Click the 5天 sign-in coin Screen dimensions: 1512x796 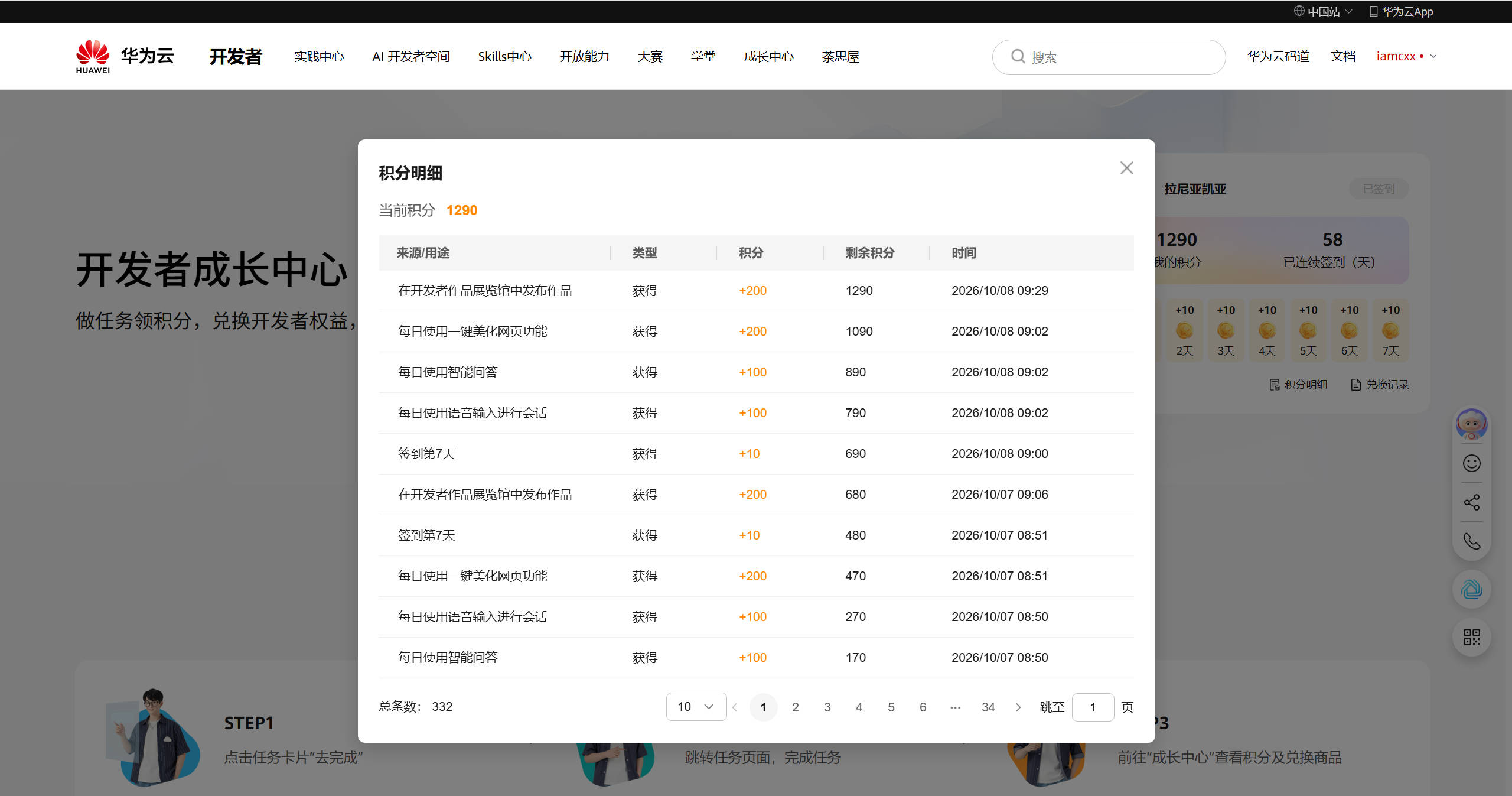click(x=1308, y=330)
